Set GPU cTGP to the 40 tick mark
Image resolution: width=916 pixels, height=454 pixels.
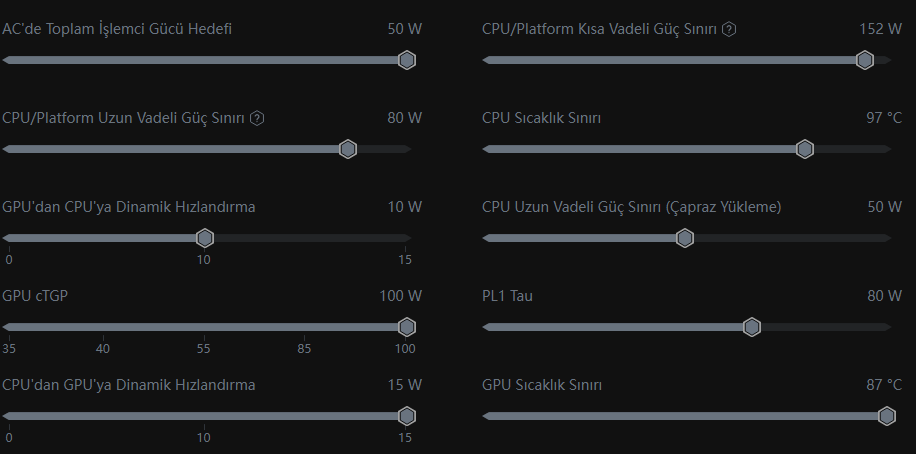[x=103, y=327]
